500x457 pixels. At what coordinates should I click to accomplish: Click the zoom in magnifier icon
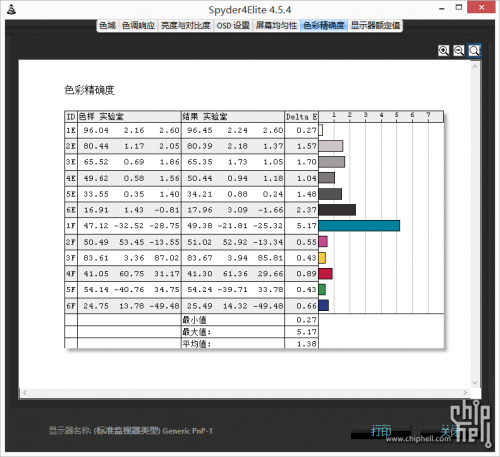(x=443, y=51)
